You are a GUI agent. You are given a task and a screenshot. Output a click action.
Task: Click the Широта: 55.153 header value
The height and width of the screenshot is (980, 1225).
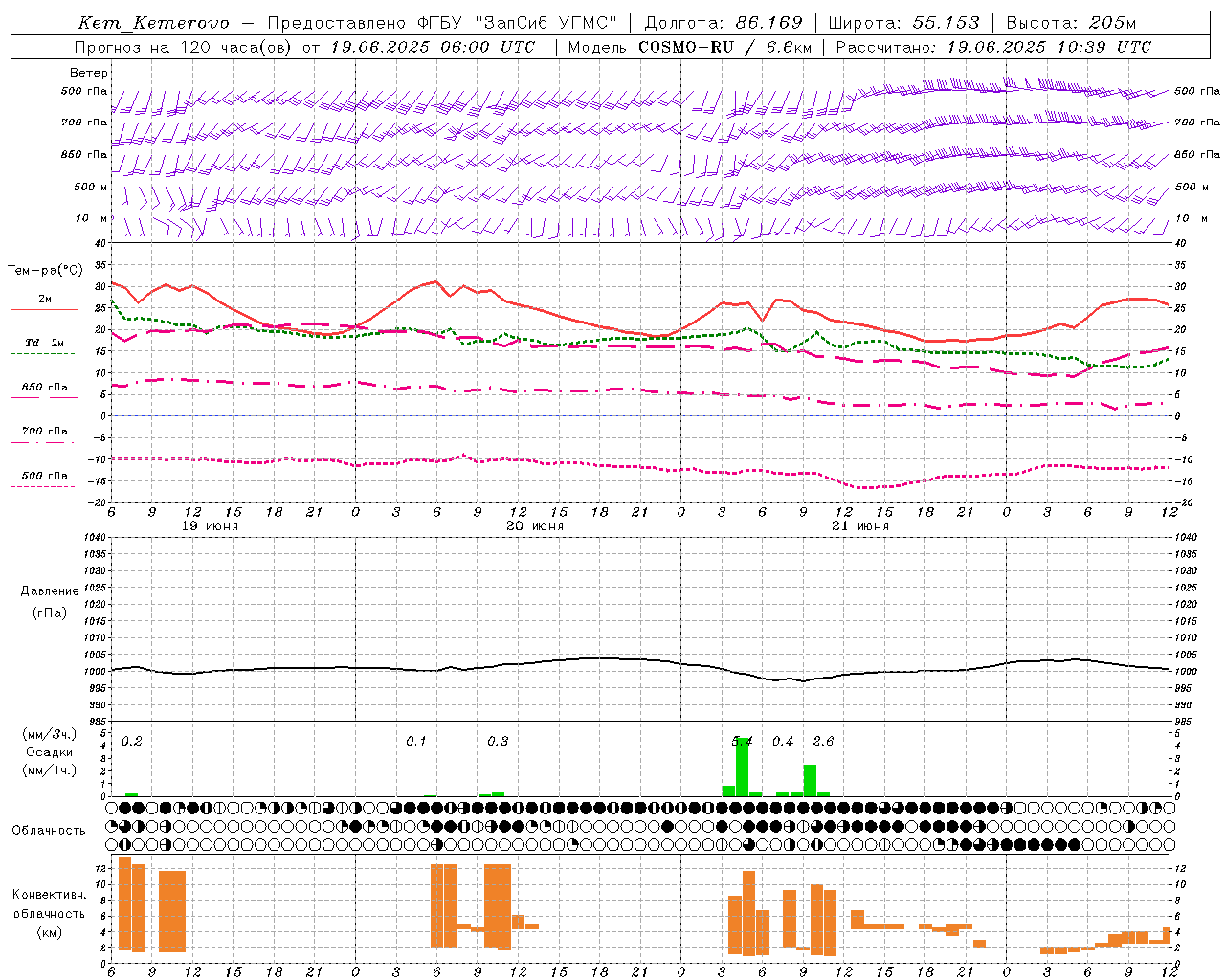(903, 23)
